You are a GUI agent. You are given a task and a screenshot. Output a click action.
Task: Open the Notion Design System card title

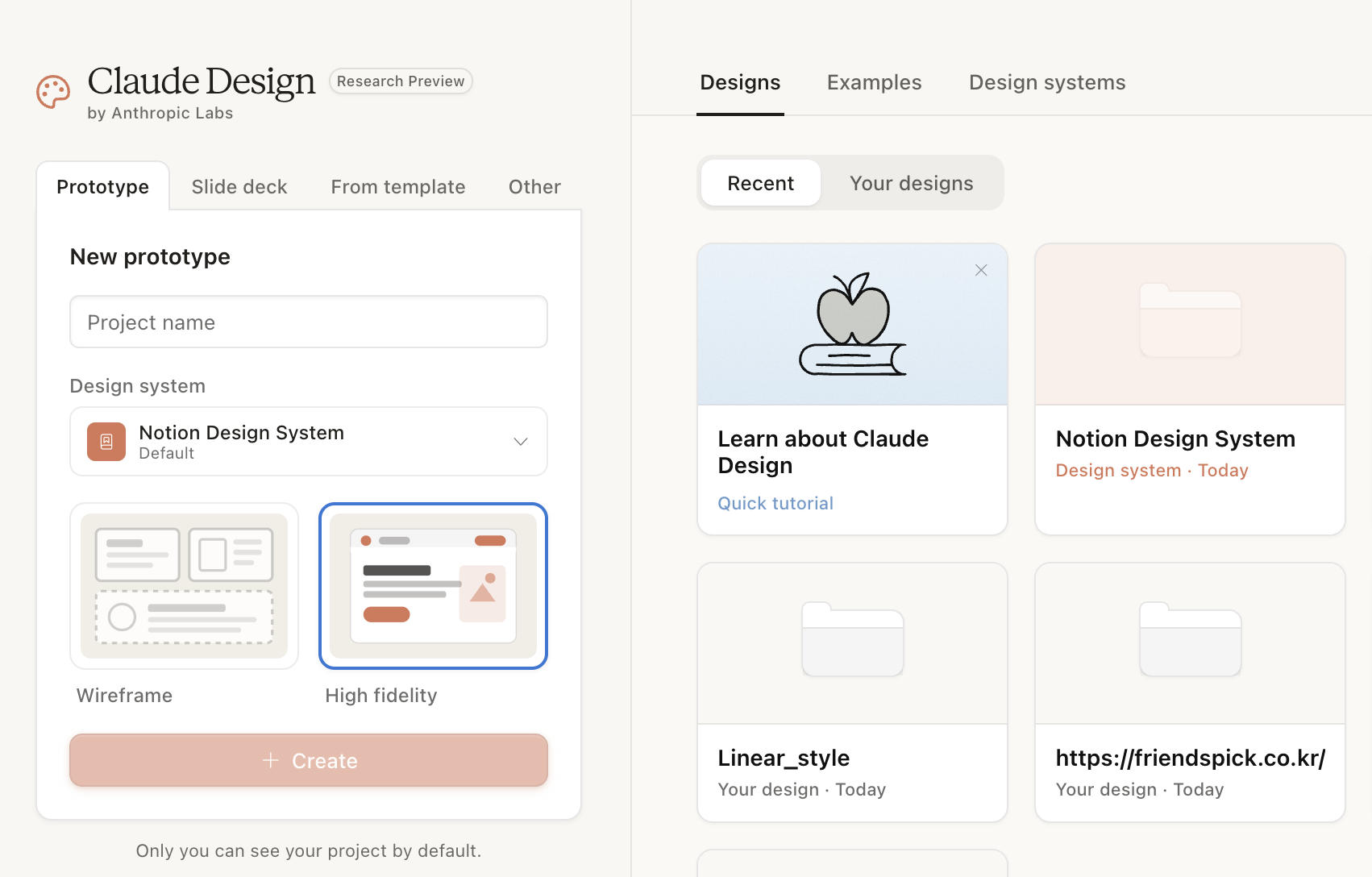(1175, 438)
